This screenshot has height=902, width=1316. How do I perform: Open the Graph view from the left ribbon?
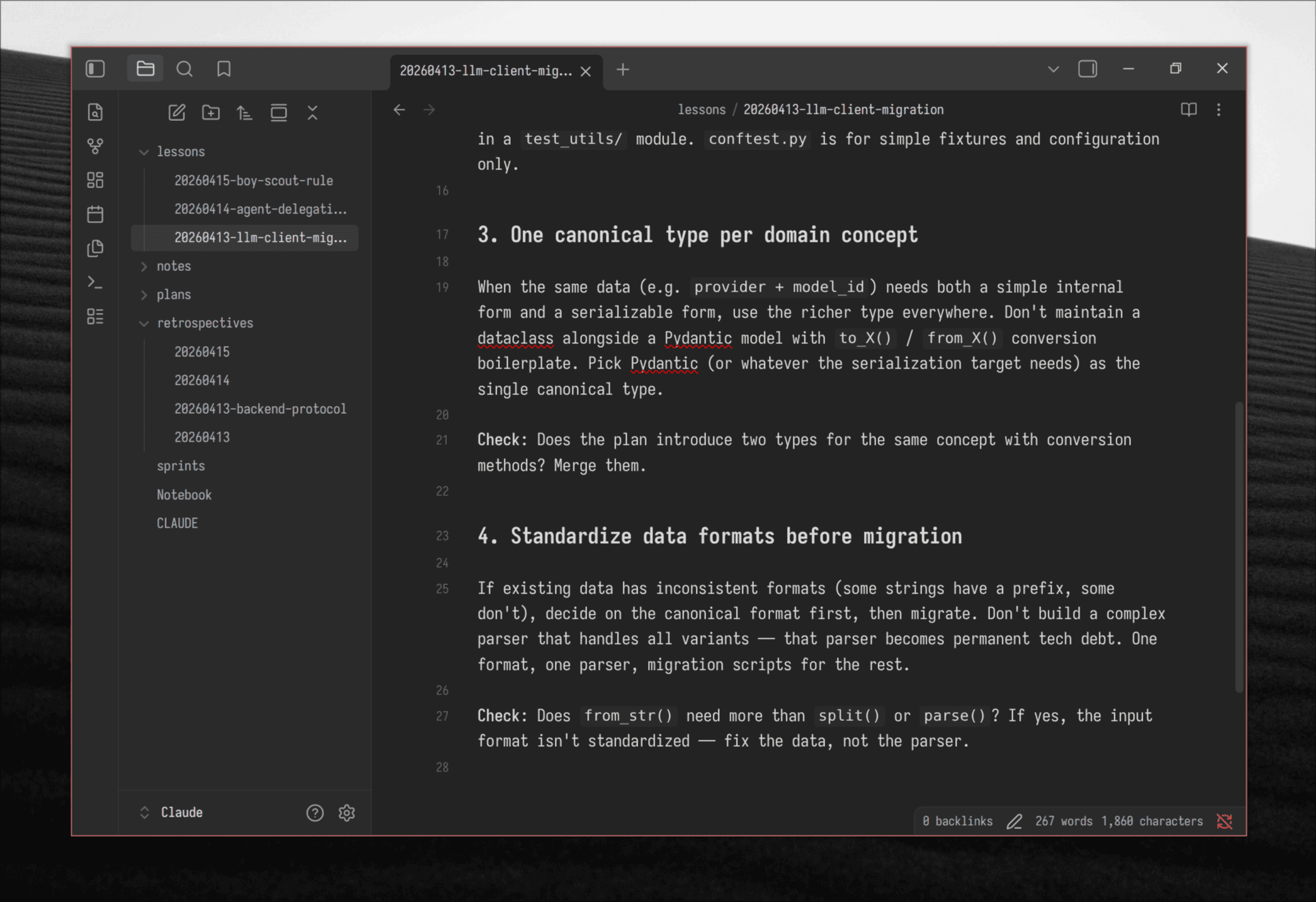click(x=95, y=145)
